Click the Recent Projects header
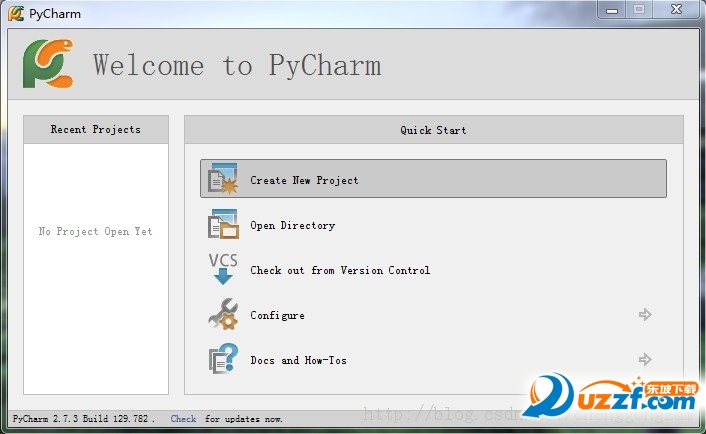This screenshot has width=706, height=434. coord(96,130)
